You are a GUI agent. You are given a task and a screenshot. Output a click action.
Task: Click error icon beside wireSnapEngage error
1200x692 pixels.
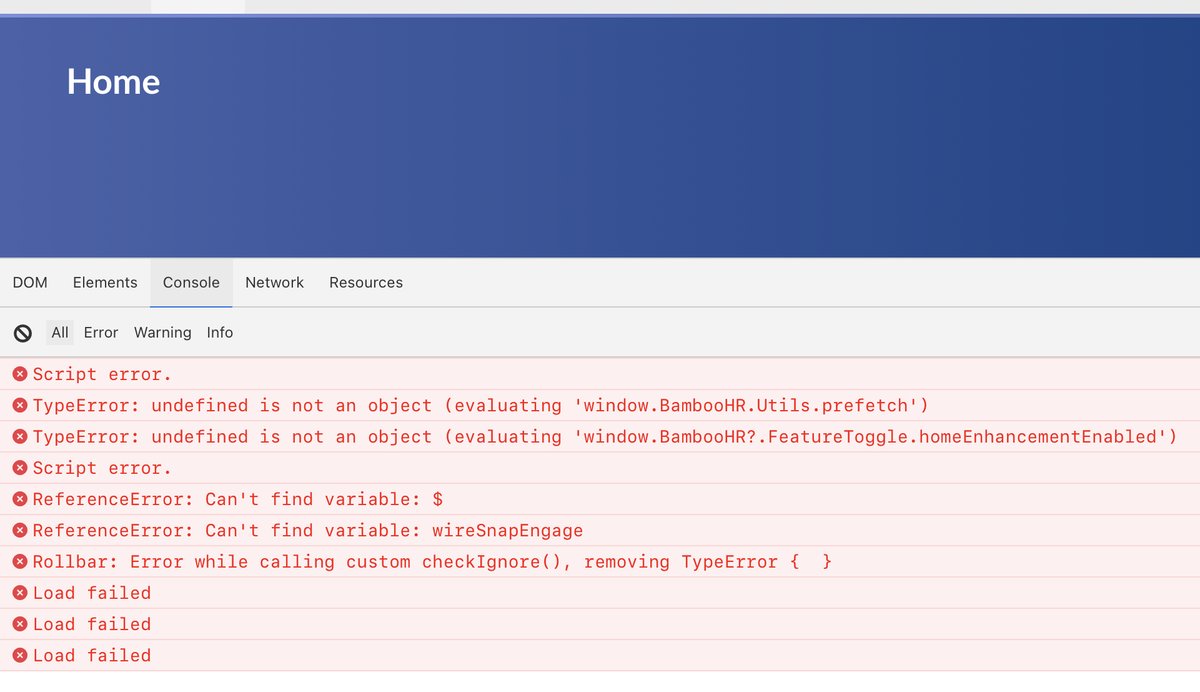coord(20,530)
